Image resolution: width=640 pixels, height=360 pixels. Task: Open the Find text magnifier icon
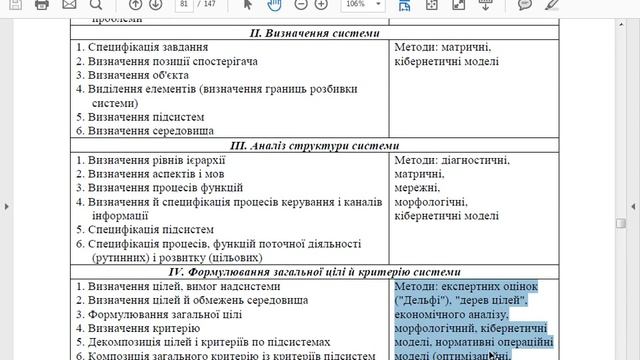click(96, 4)
